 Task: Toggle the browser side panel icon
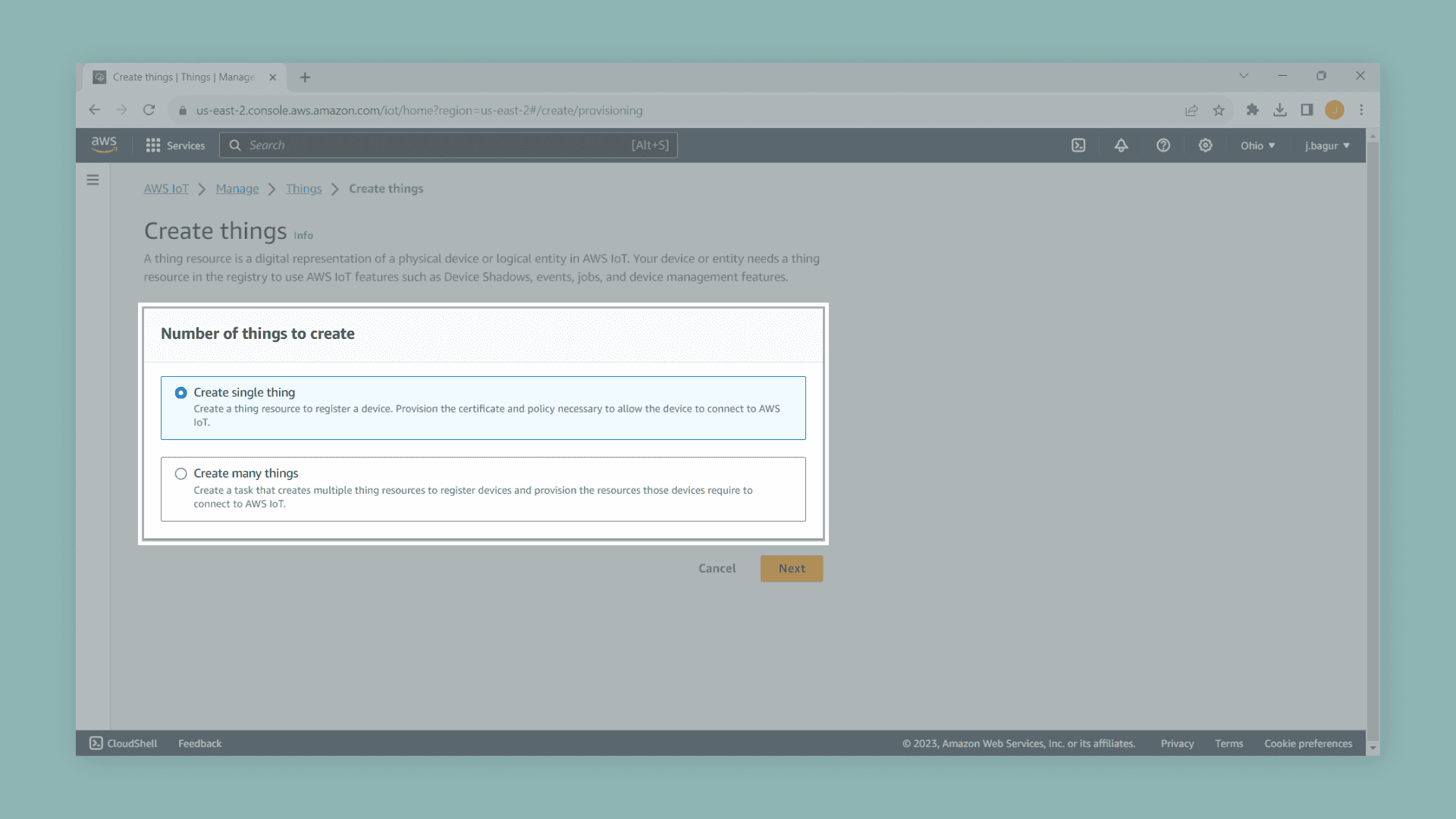point(1307,110)
